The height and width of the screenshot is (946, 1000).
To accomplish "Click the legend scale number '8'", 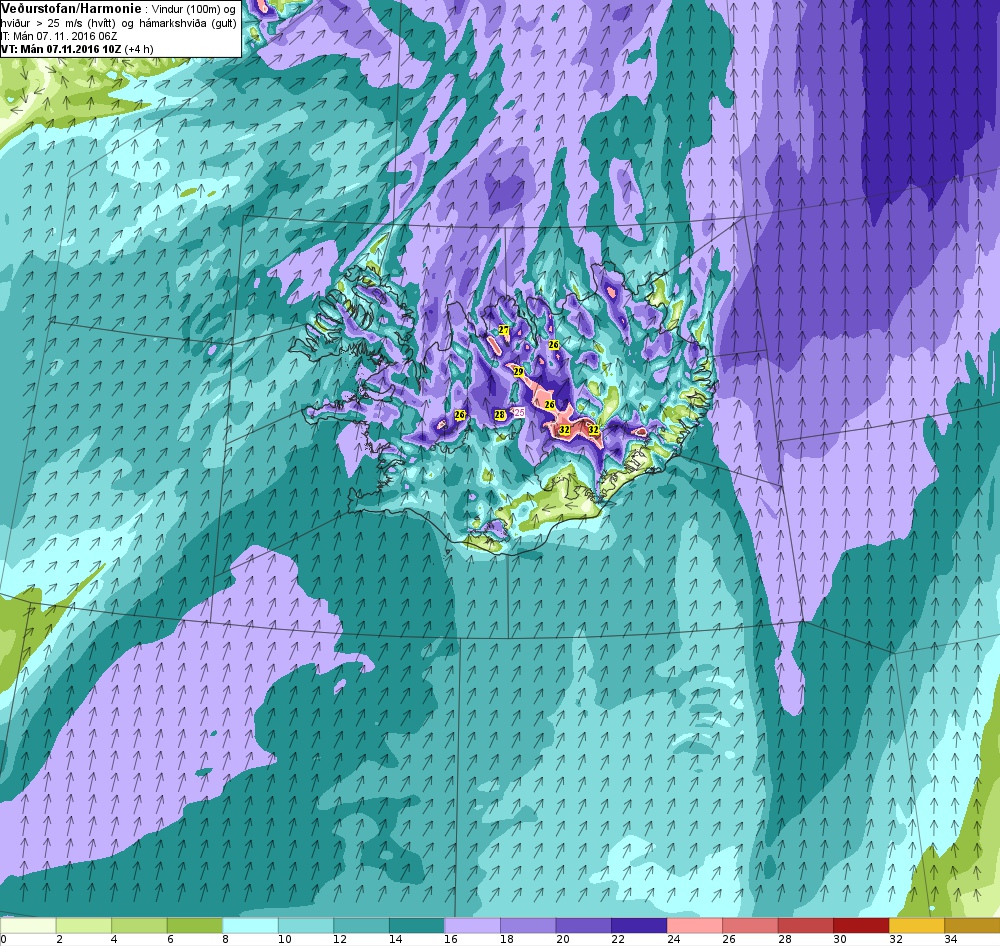I will (226, 939).
